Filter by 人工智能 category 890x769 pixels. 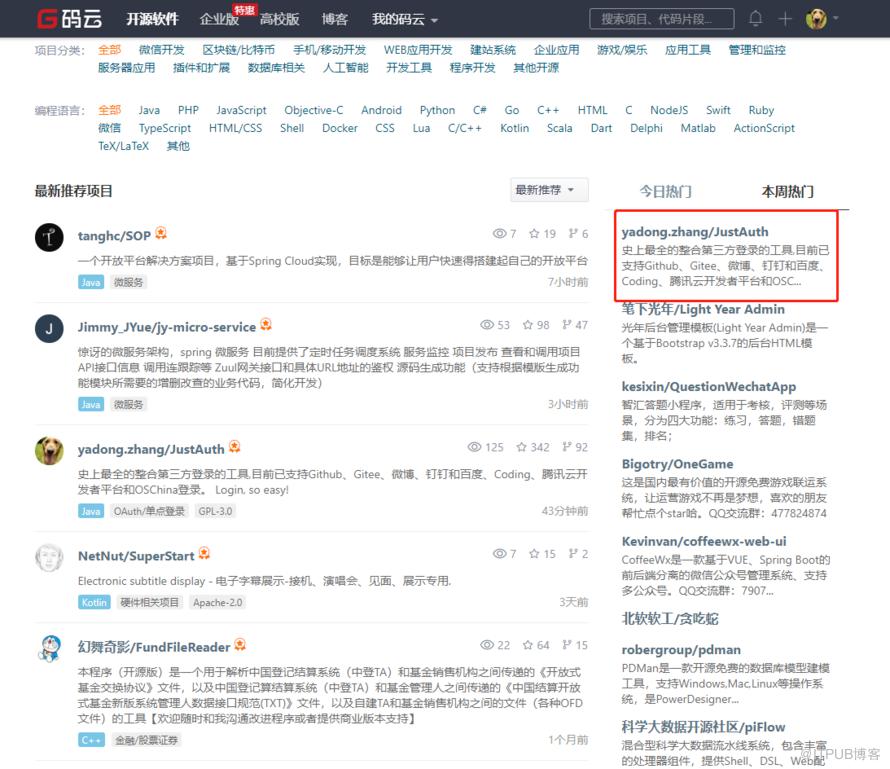click(x=346, y=68)
